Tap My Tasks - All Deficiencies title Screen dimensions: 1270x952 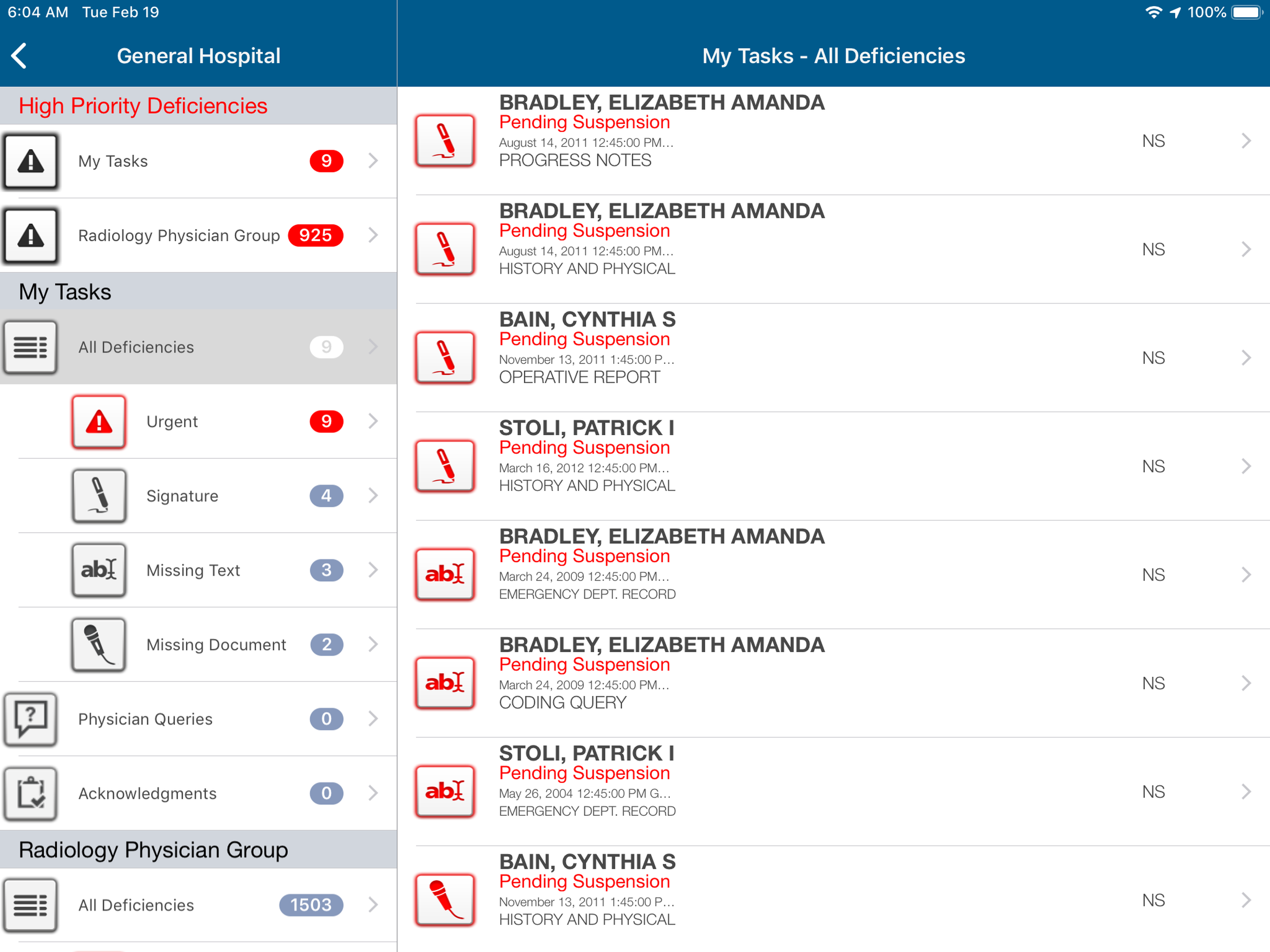[833, 56]
